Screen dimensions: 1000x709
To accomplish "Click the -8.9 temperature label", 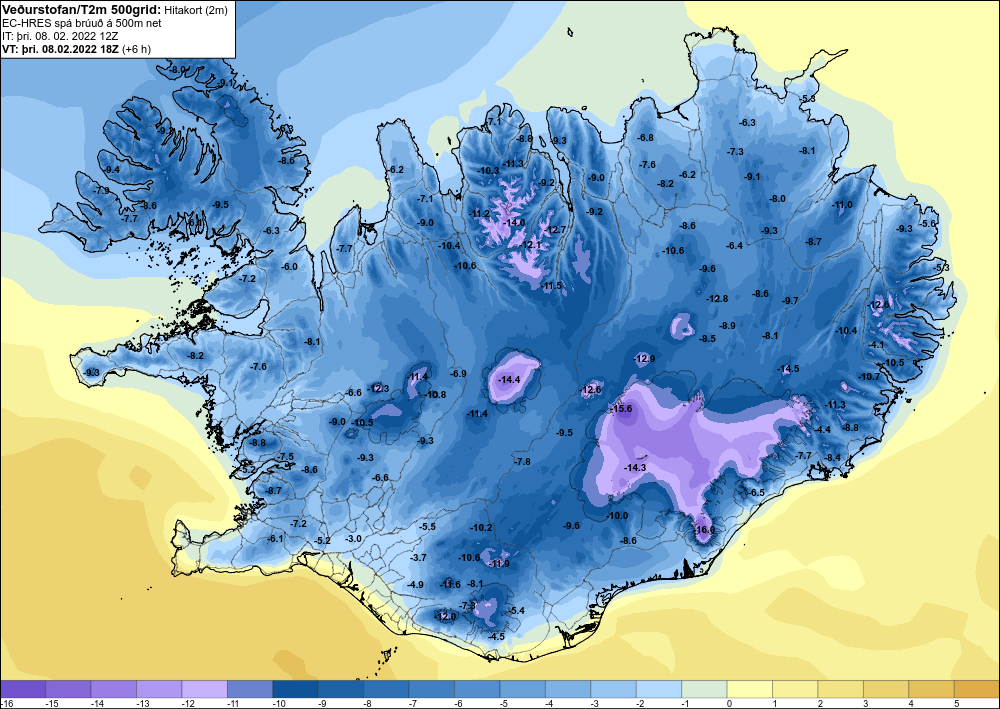I will point(727,325).
